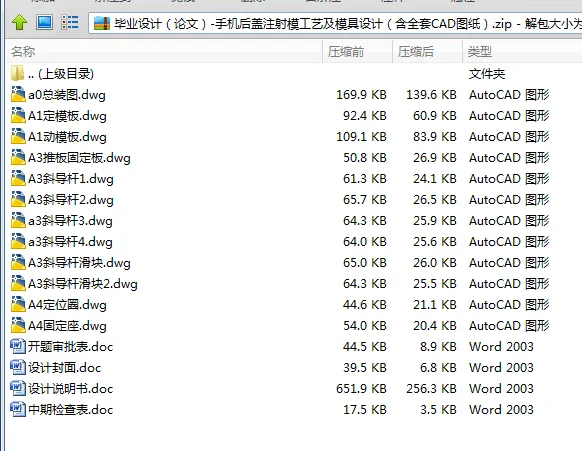Click the Word icon of 设计说明书.doc
This screenshot has width=582, height=451.
[18, 388]
